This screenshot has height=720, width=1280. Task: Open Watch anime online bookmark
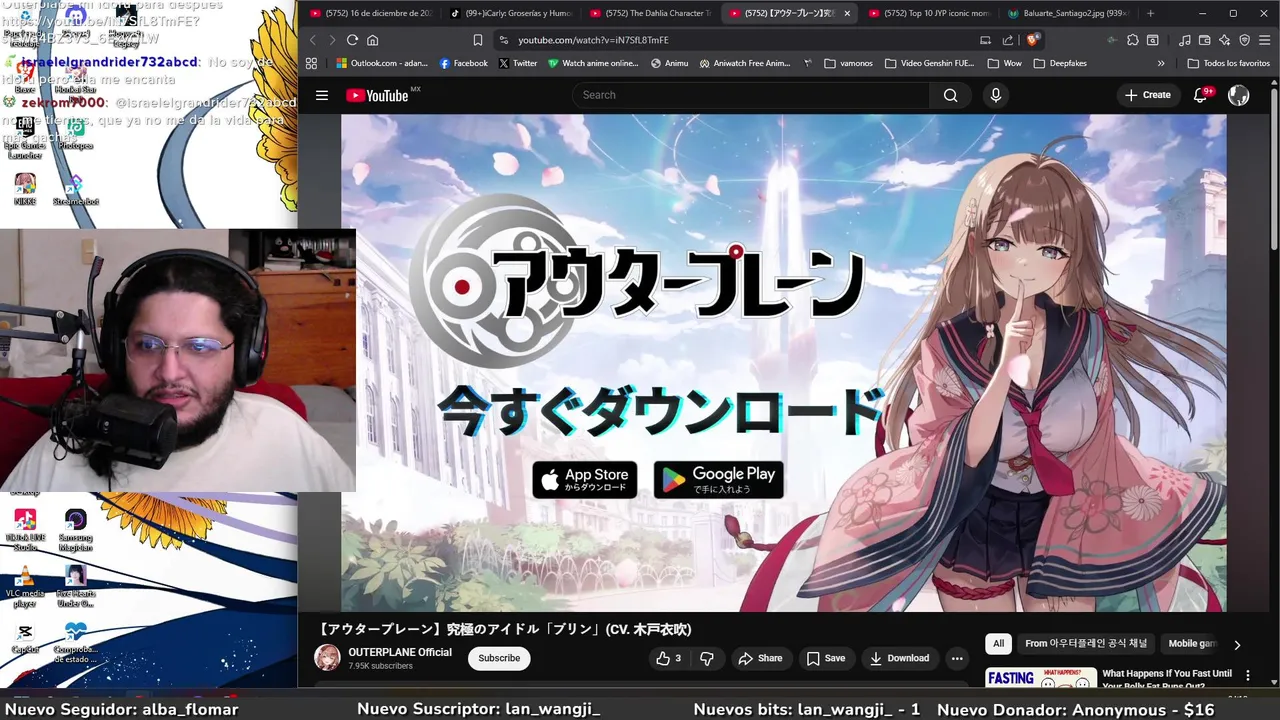(x=593, y=63)
